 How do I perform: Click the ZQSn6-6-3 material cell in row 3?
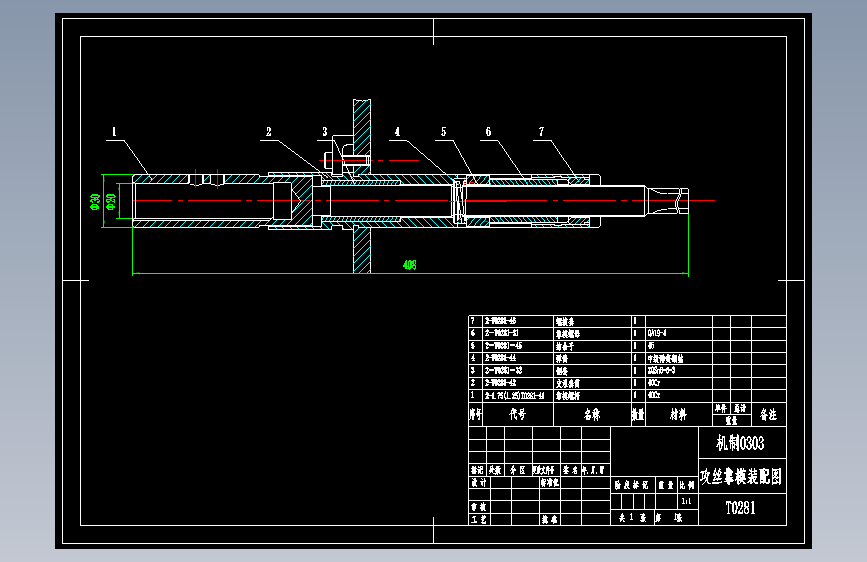pyautogui.click(x=662, y=370)
